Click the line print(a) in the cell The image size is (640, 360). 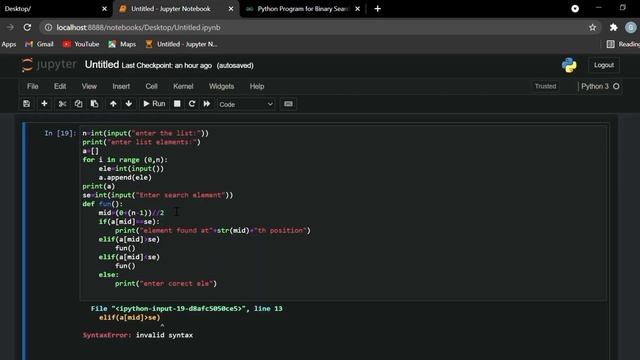99,187
